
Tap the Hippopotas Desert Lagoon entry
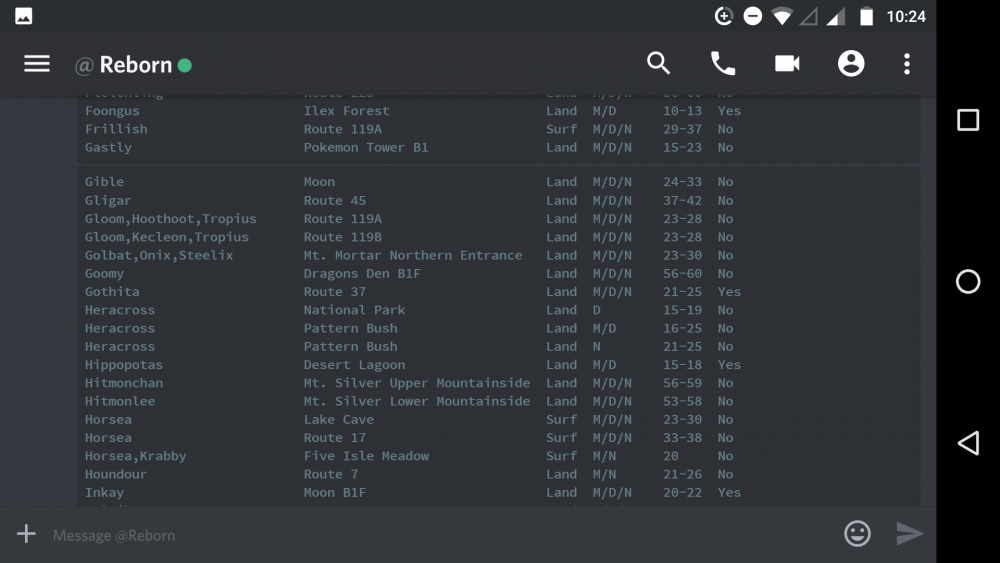coord(410,365)
